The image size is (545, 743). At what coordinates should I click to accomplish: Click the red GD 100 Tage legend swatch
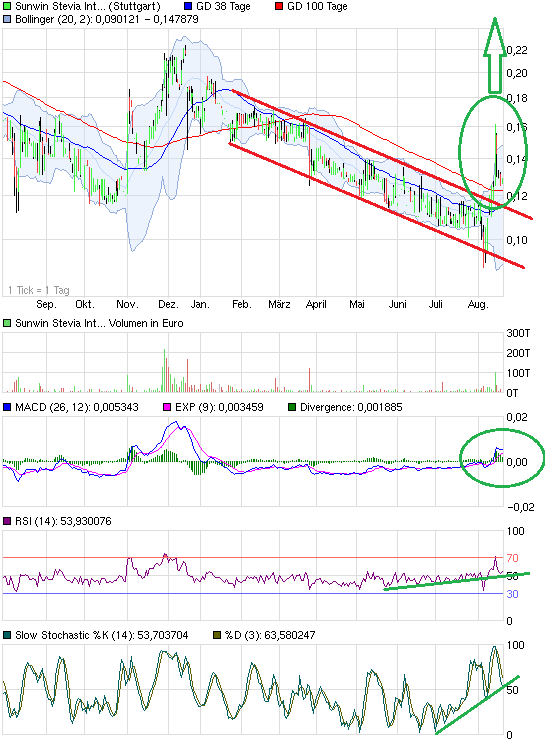click(x=279, y=6)
